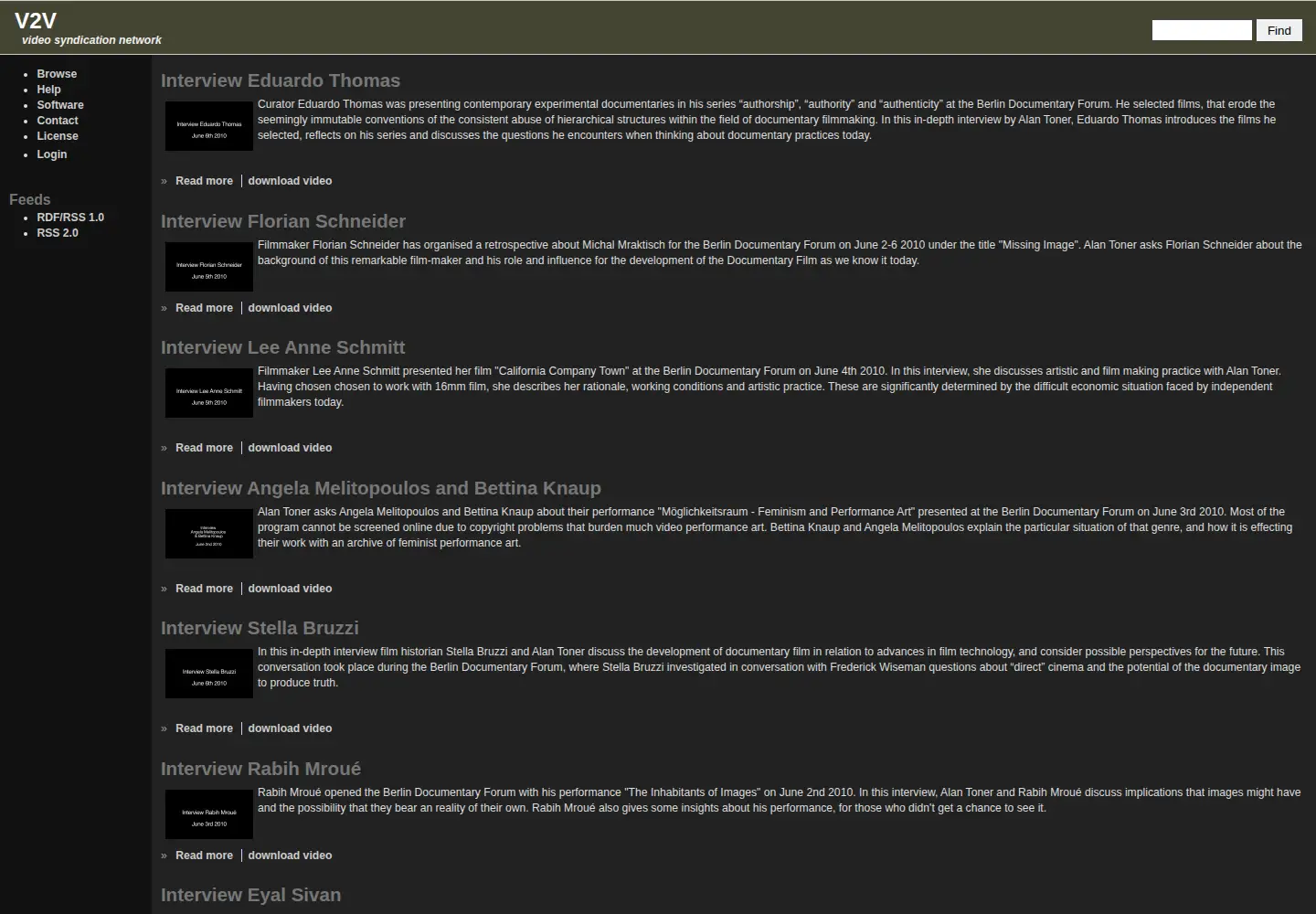Open Interview Lee Anne Schmitt title
1316x914 pixels.
283,347
